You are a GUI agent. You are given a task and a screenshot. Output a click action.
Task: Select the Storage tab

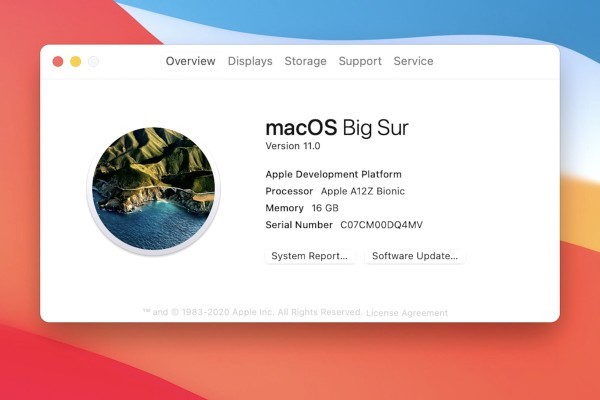point(305,61)
